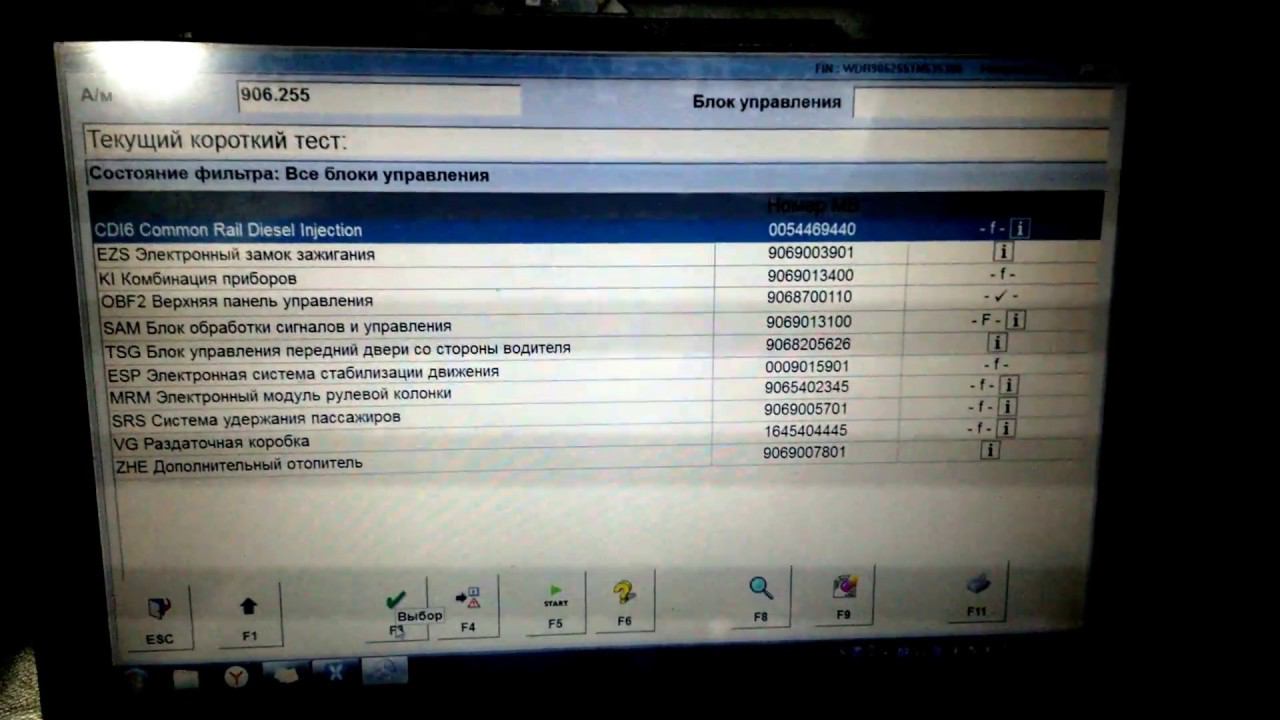Open info icon for SAM row

pyautogui.click(x=1016, y=321)
